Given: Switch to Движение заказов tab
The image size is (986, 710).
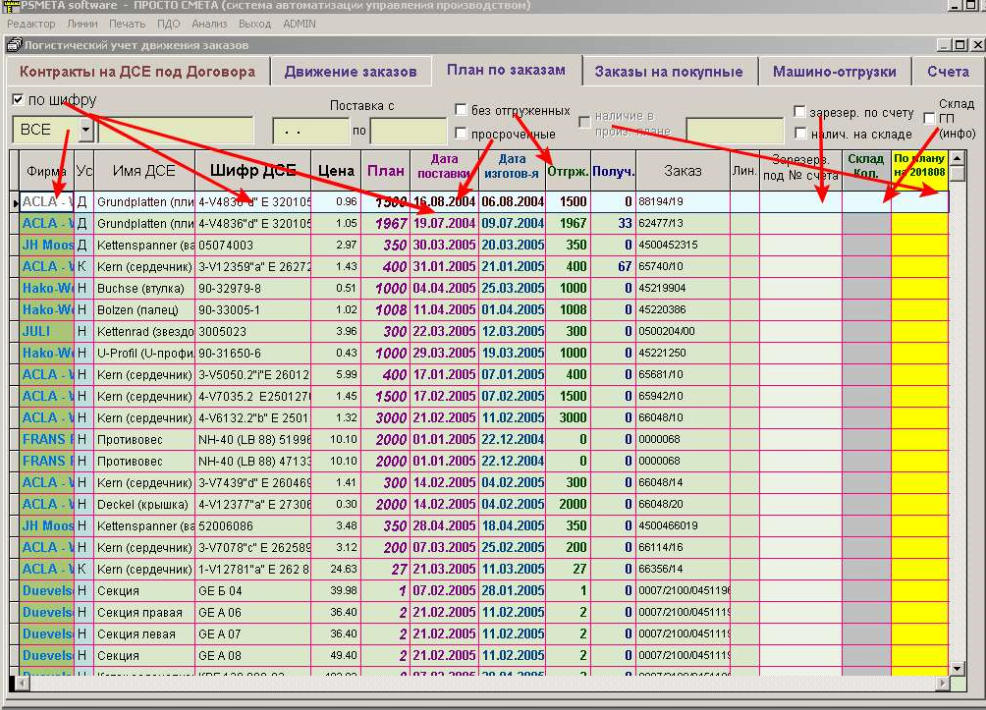Looking at the screenshot, I should 350,72.
